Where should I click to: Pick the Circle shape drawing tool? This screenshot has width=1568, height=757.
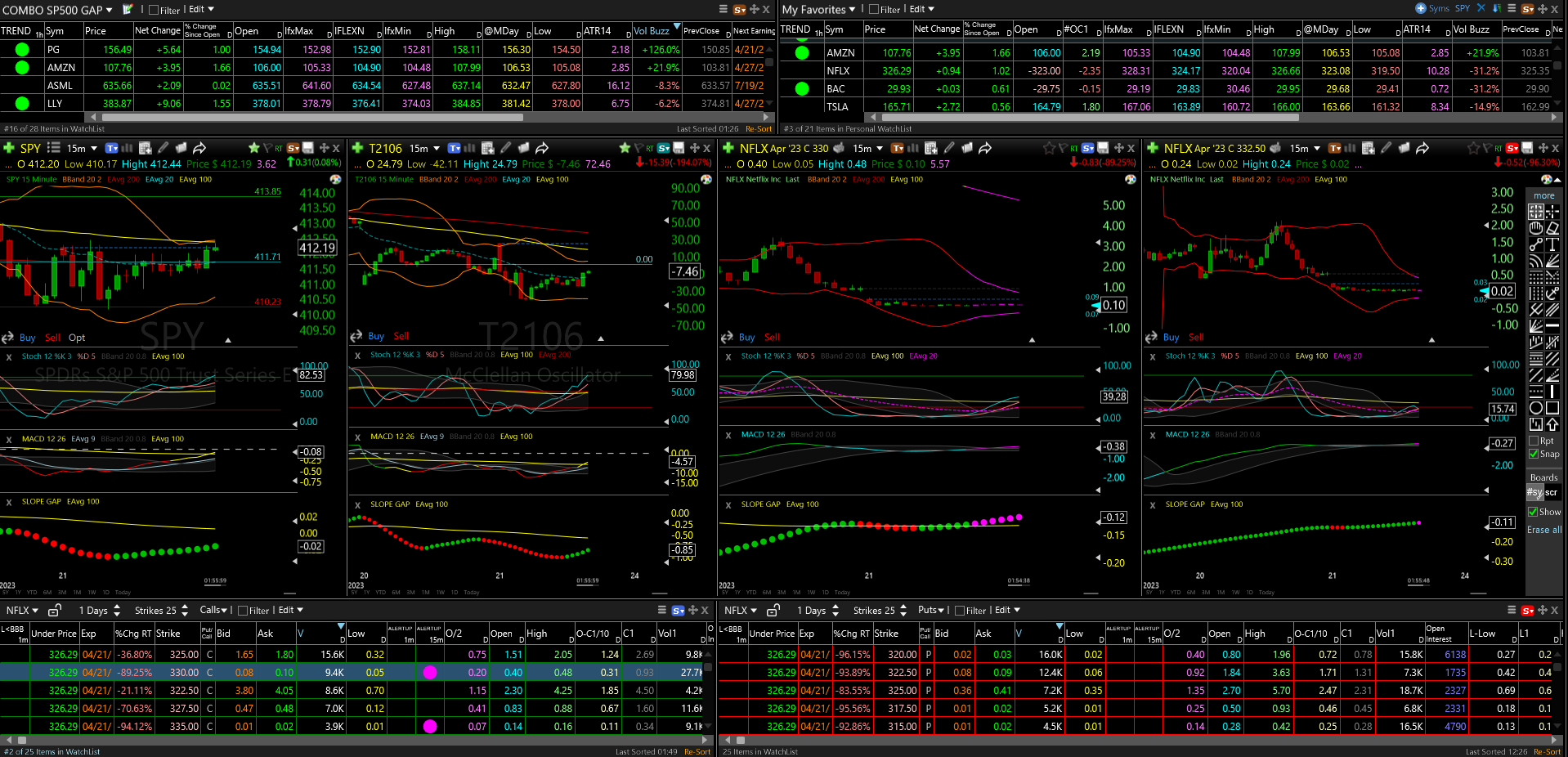[1536, 407]
